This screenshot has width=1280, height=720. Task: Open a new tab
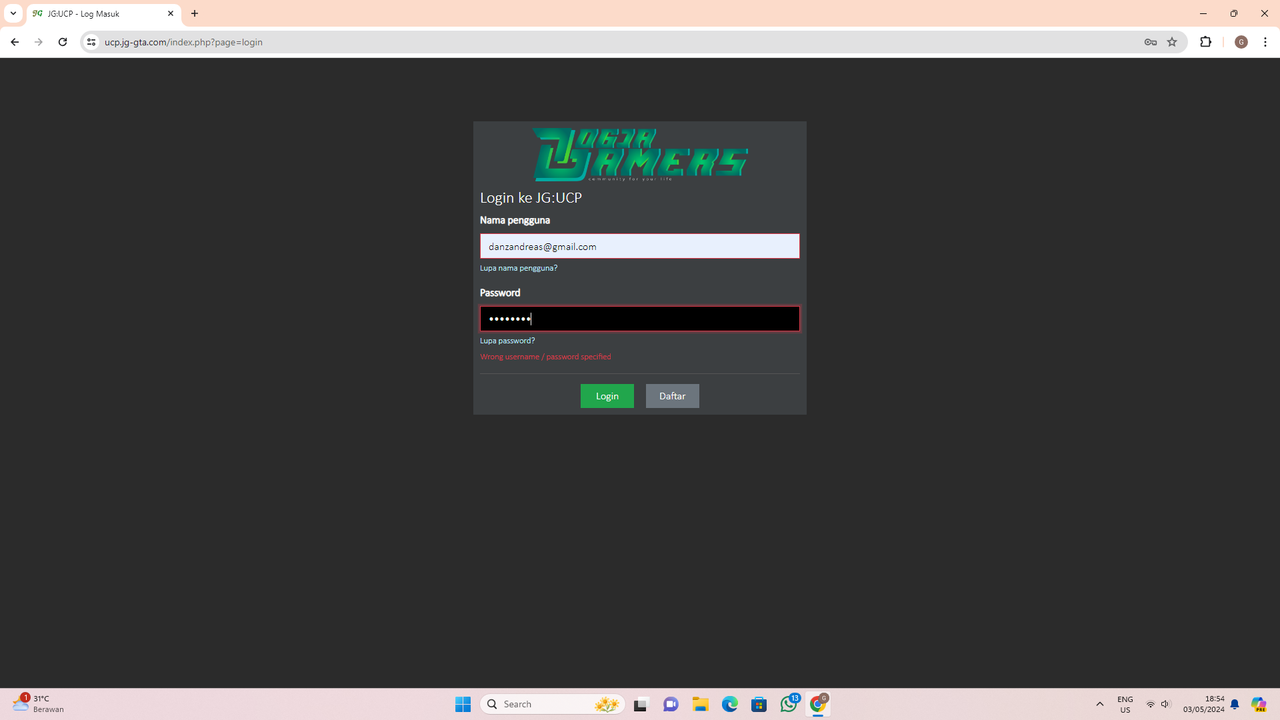[x=194, y=14]
